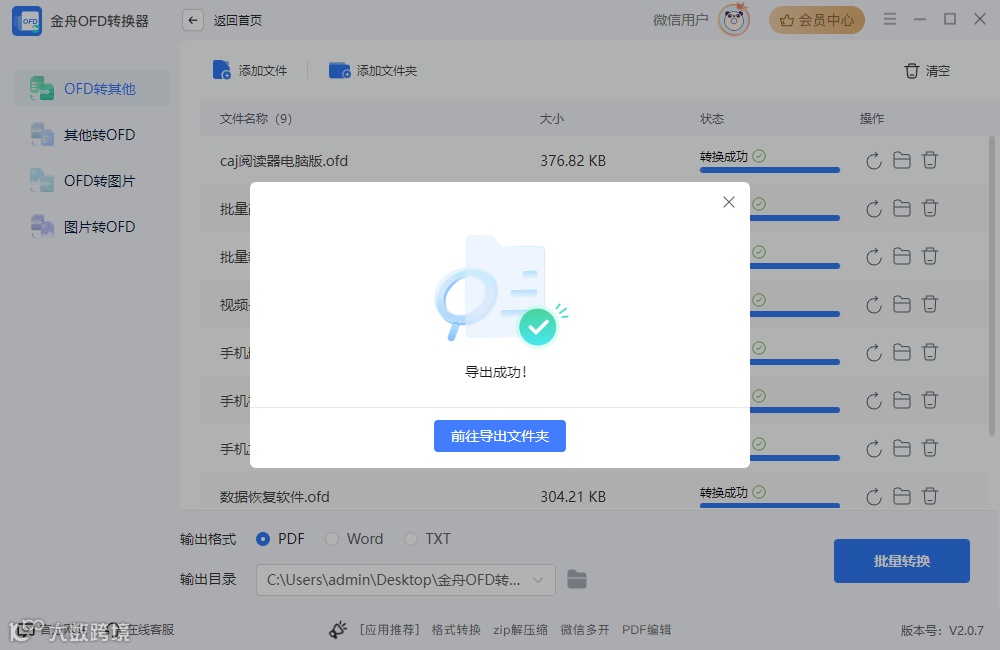Click the 文件名称 (9) column header
Image resolution: width=1000 pixels, height=650 pixels.
256,119
